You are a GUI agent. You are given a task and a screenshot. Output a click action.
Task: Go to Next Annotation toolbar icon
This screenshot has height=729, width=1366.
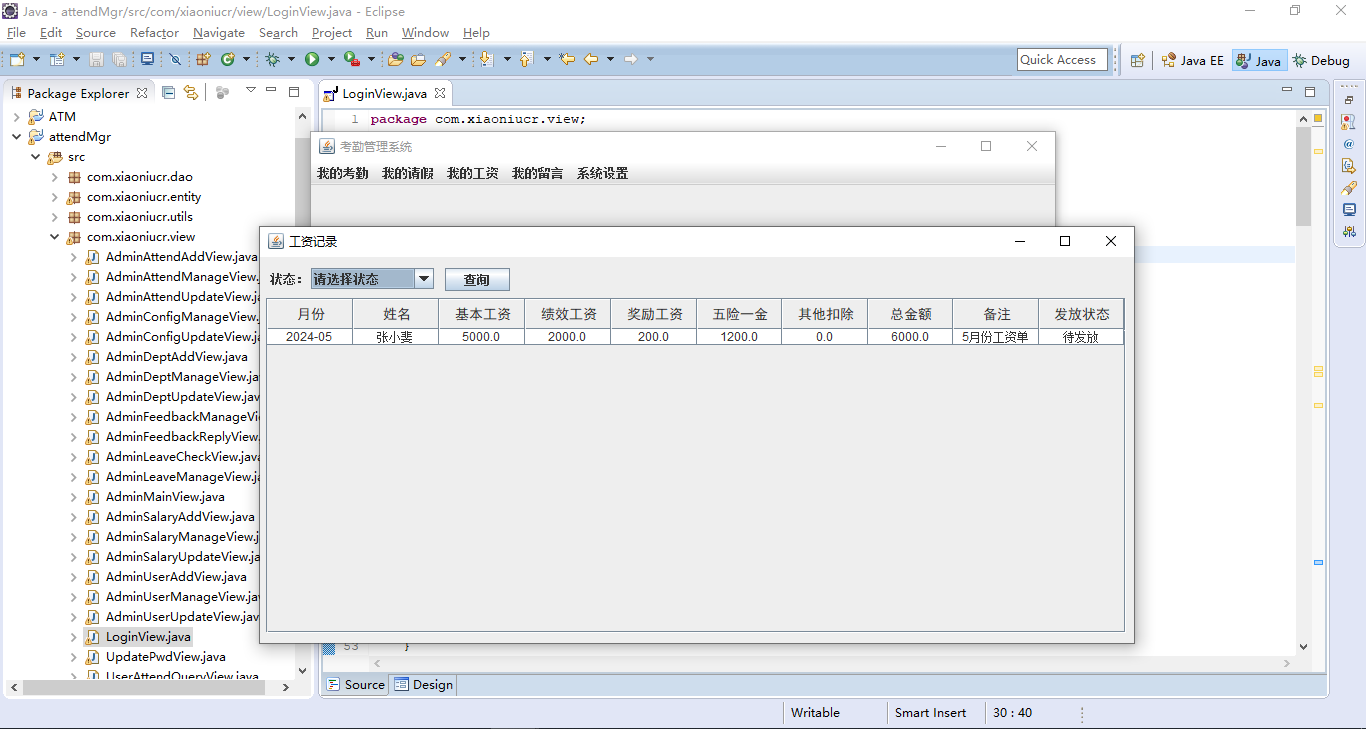point(487,60)
